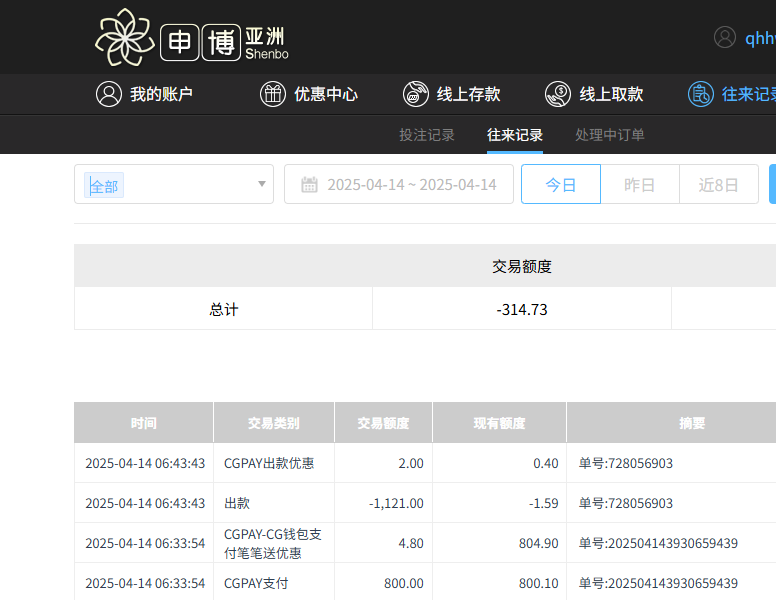Click the 优惠中心 gift box icon
The height and width of the screenshot is (600, 776).
[273, 94]
